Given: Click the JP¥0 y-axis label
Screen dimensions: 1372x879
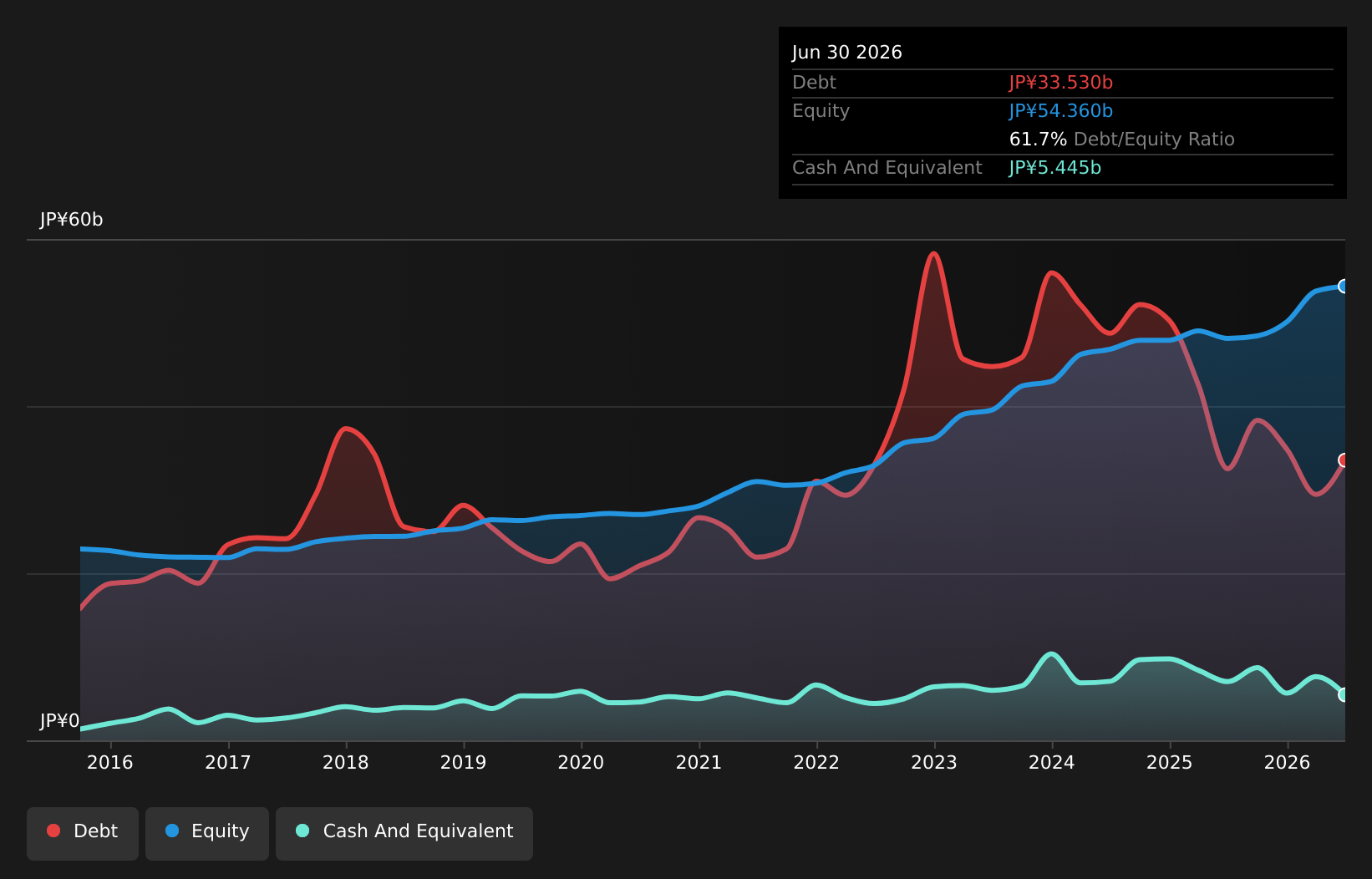Looking at the screenshot, I should coord(60,721).
